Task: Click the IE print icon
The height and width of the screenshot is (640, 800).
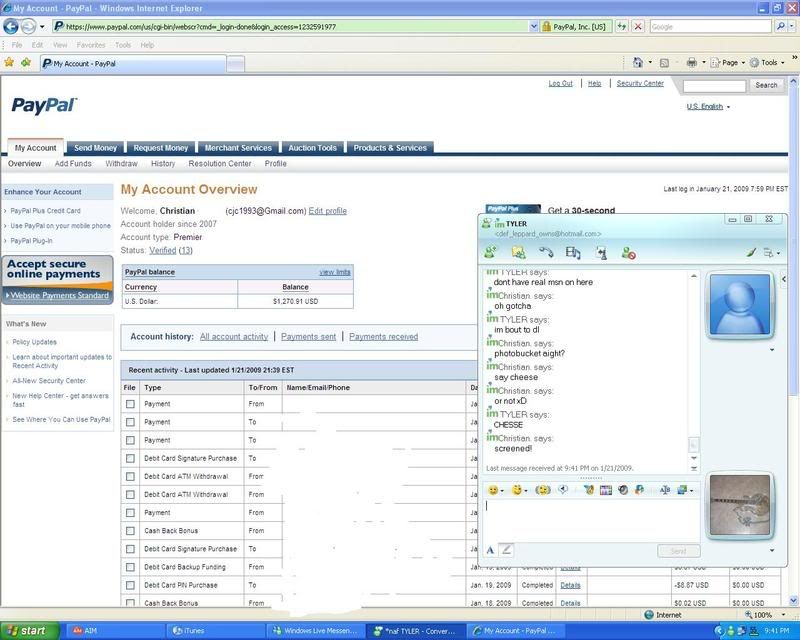Action: (691, 62)
